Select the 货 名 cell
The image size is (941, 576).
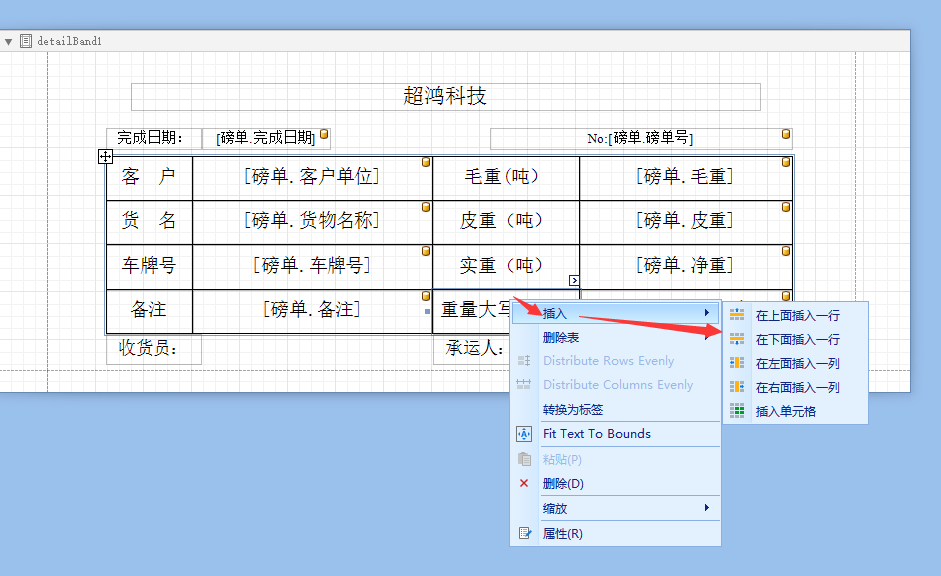coord(149,223)
